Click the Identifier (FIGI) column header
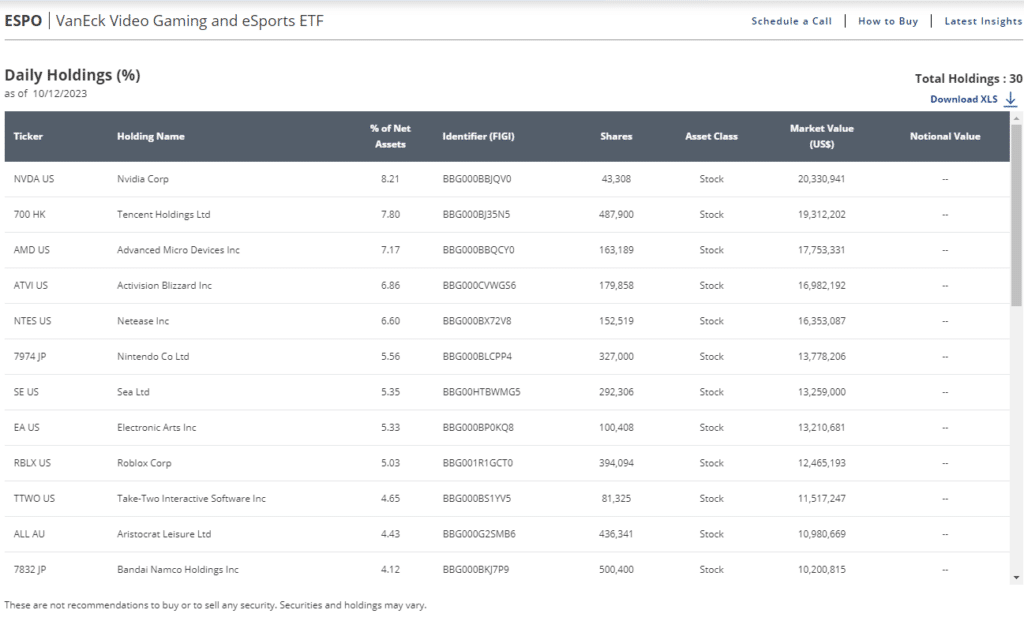 [x=479, y=136]
